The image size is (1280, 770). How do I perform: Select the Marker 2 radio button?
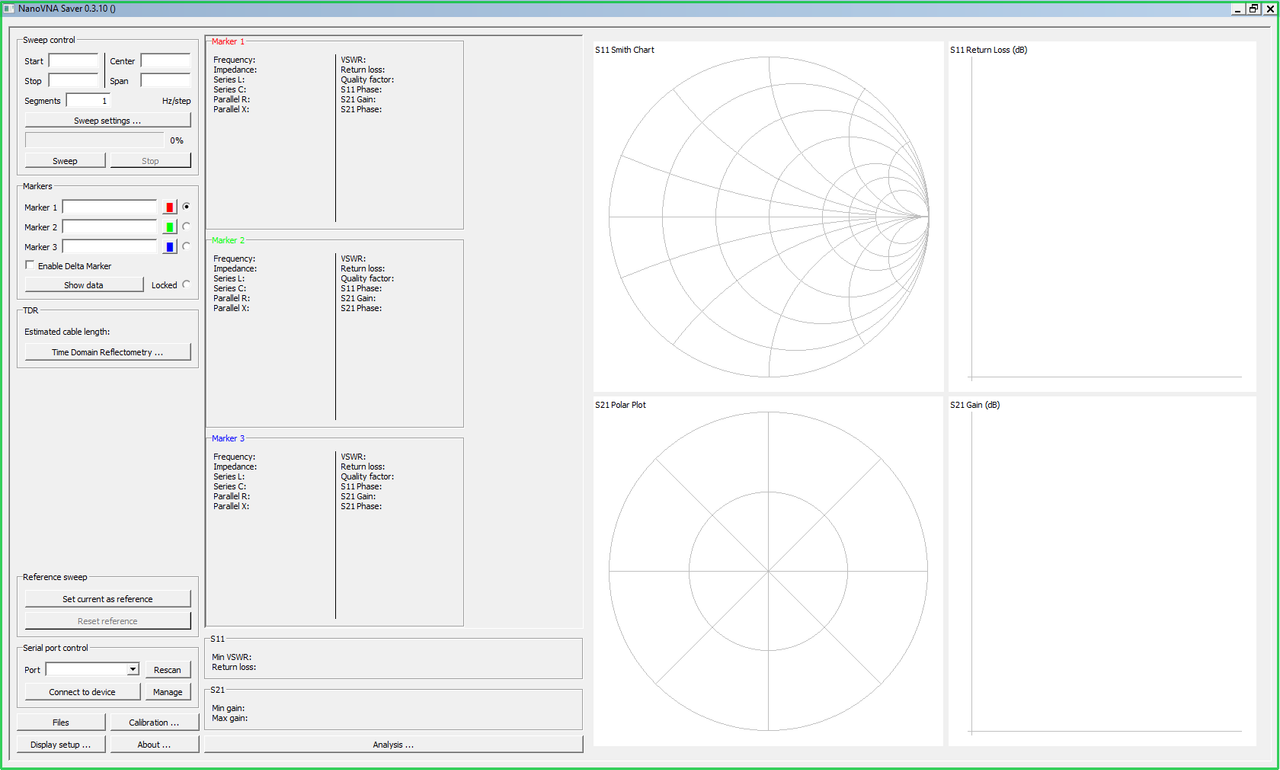(x=186, y=227)
